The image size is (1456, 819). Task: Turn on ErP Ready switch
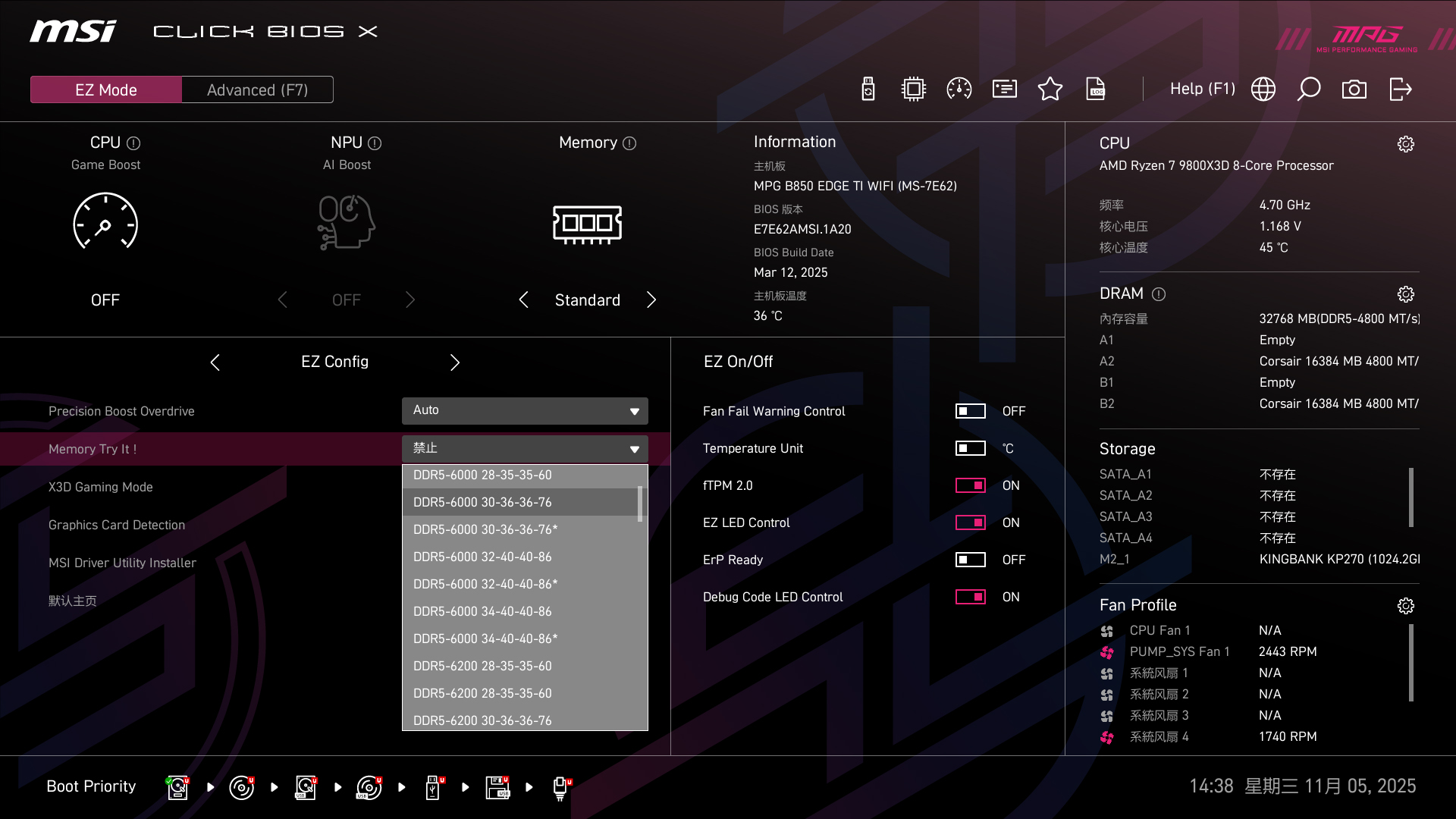[970, 560]
